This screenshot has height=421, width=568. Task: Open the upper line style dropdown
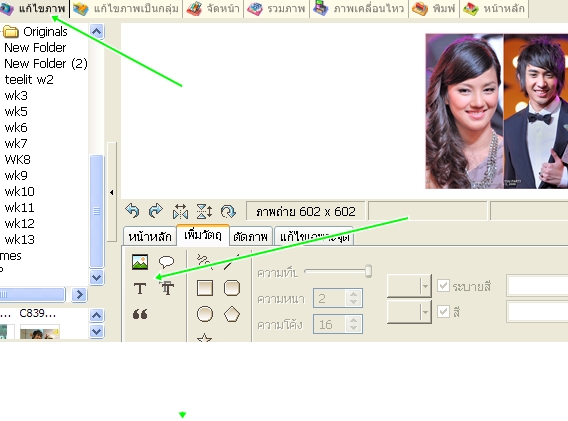(x=409, y=286)
